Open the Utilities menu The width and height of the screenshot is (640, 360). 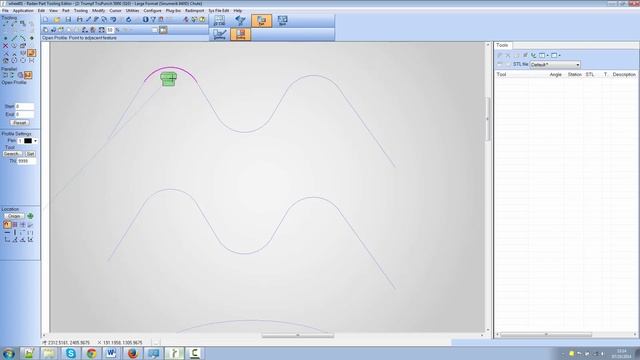point(132,11)
